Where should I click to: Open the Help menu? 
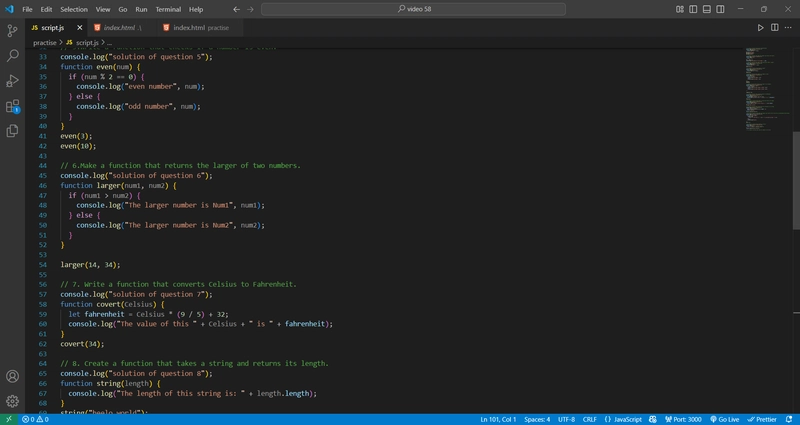click(196, 9)
